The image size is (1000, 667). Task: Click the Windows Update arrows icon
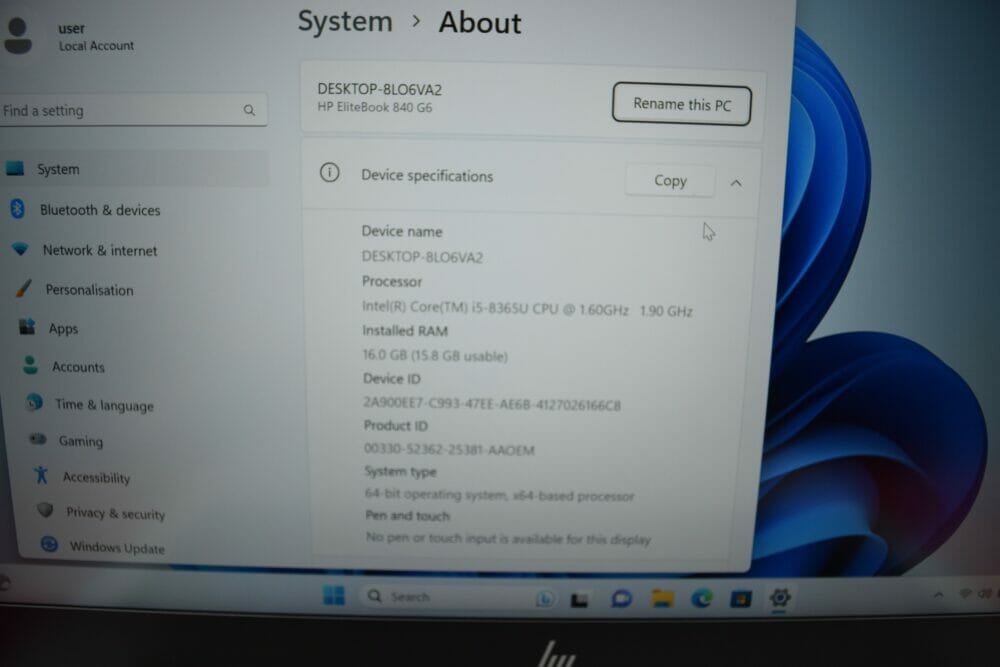49,545
